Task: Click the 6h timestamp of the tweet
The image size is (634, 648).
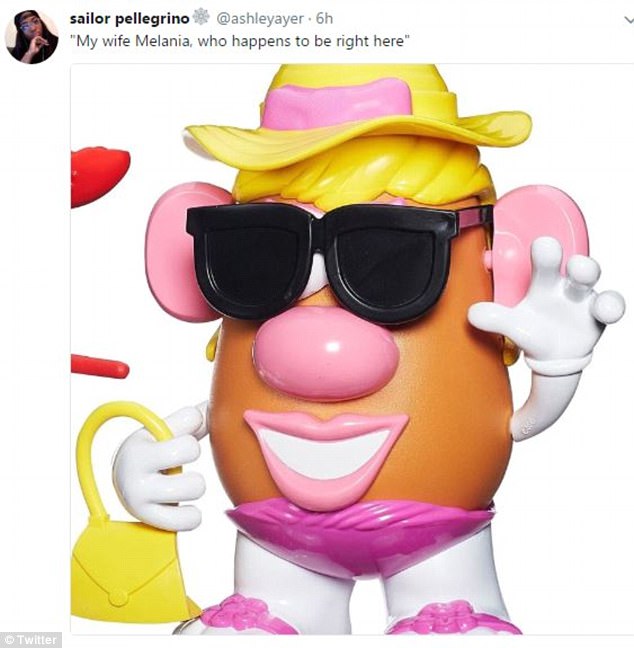Action: (x=324, y=19)
